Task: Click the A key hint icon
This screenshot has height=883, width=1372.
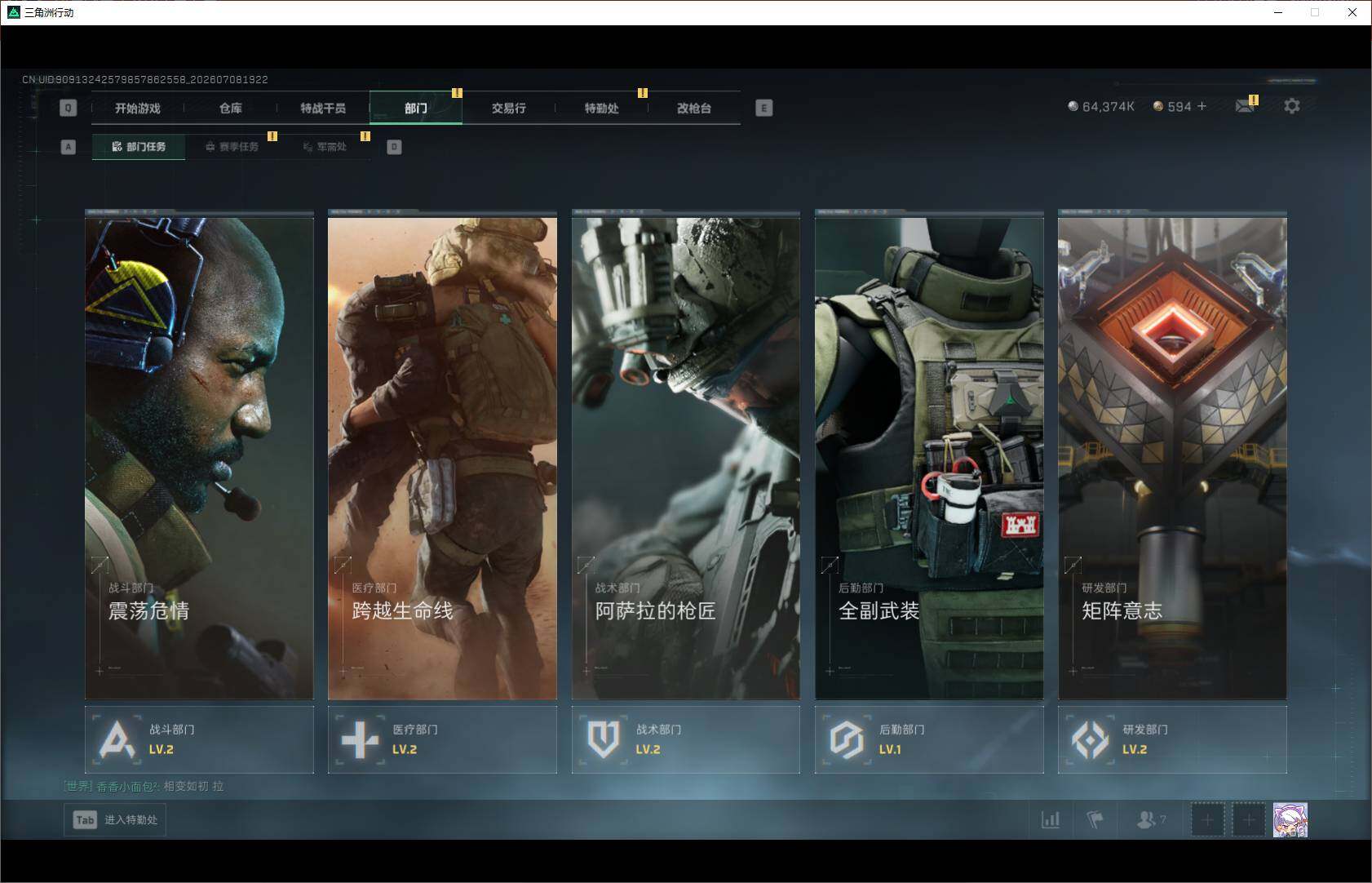Action: pos(69,147)
